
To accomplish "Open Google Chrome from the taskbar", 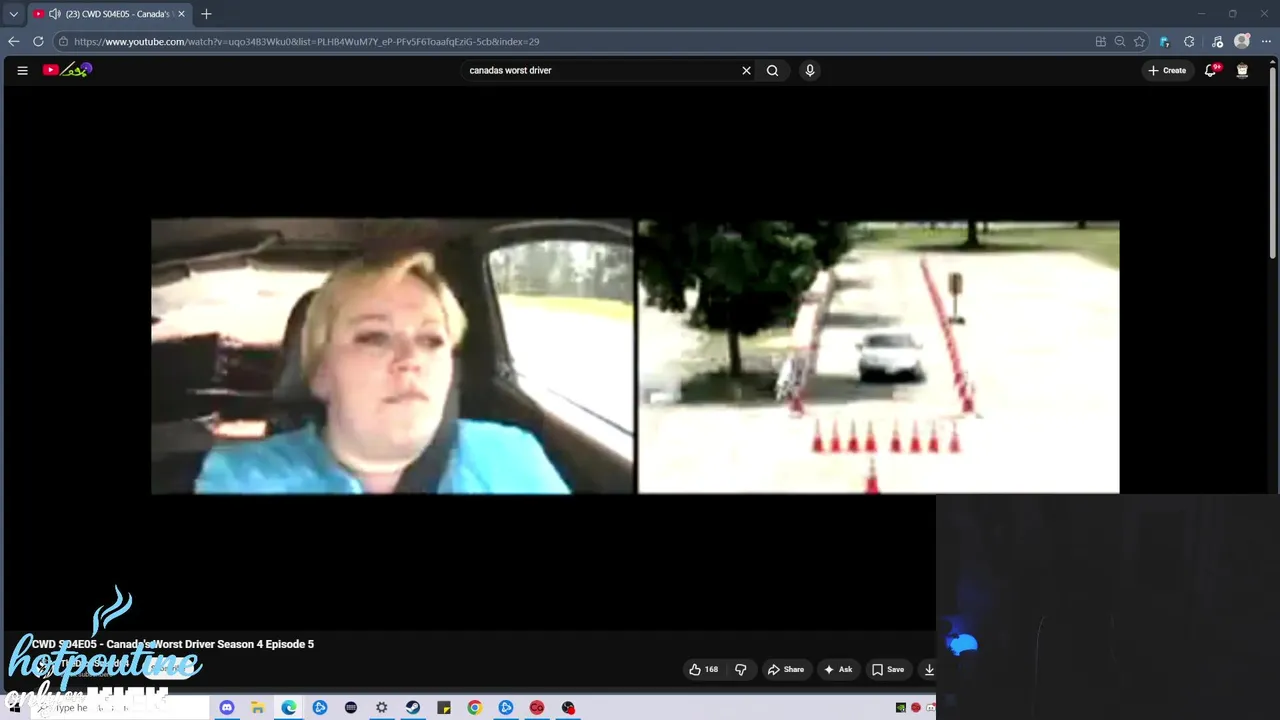I will click(x=474, y=707).
